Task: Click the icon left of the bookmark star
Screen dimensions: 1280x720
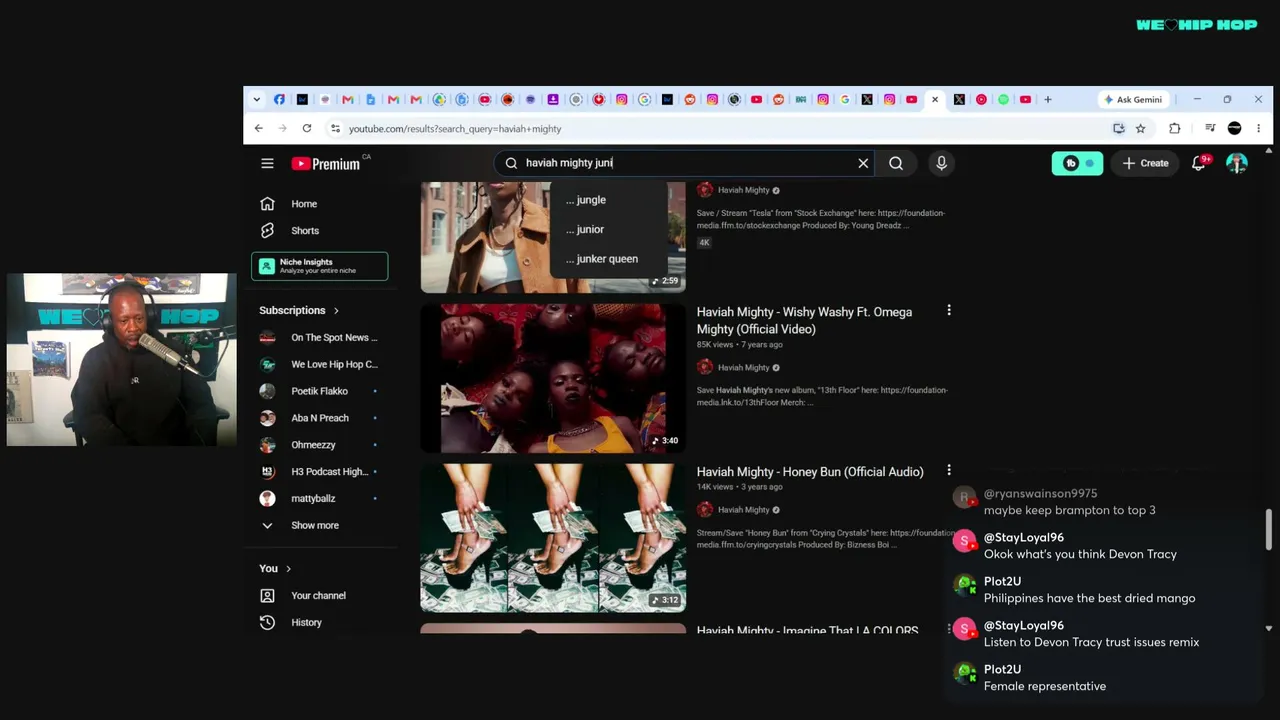Action: pyautogui.click(x=1119, y=128)
